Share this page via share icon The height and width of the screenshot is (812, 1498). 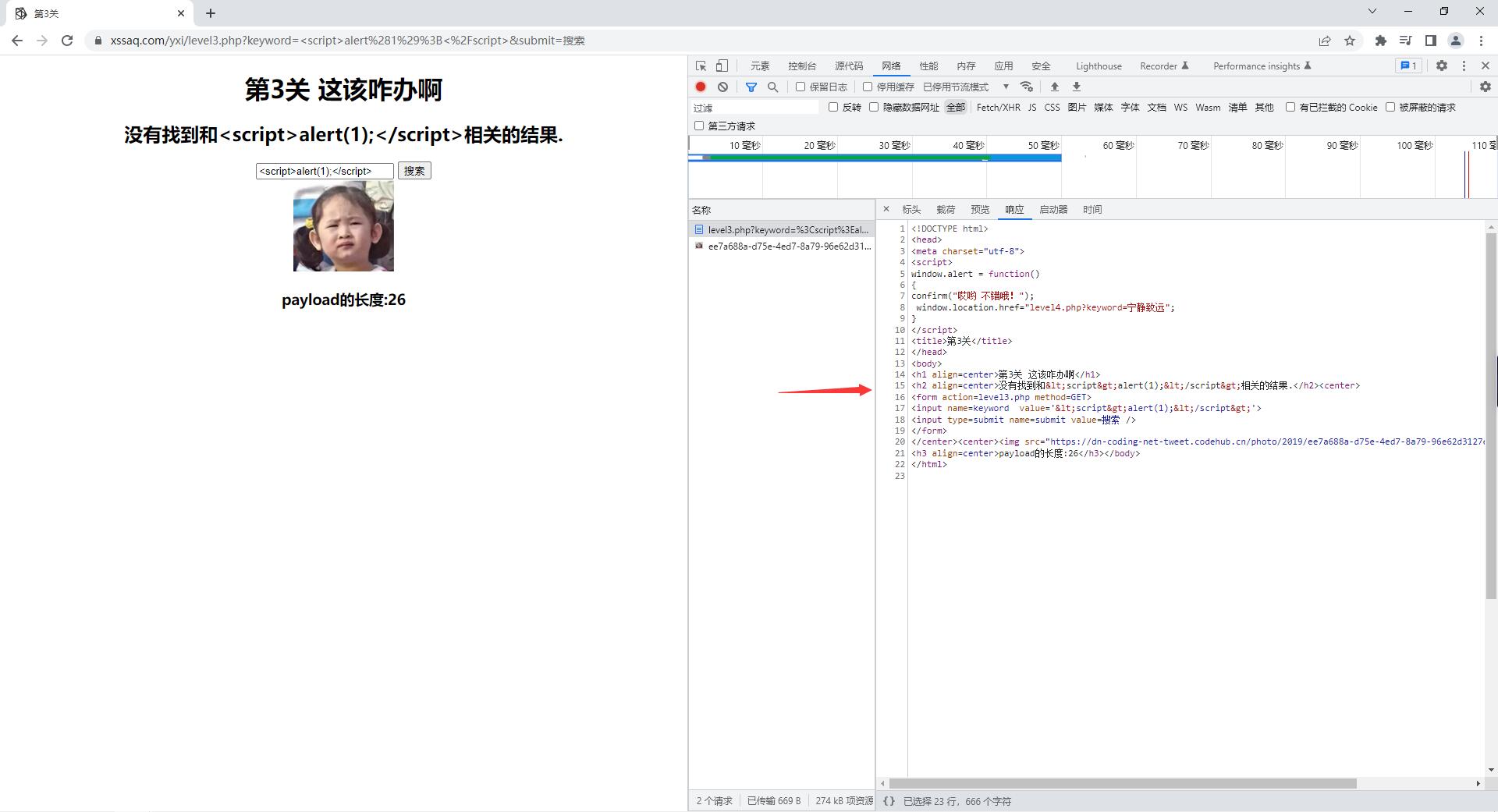pos(1325,41)
